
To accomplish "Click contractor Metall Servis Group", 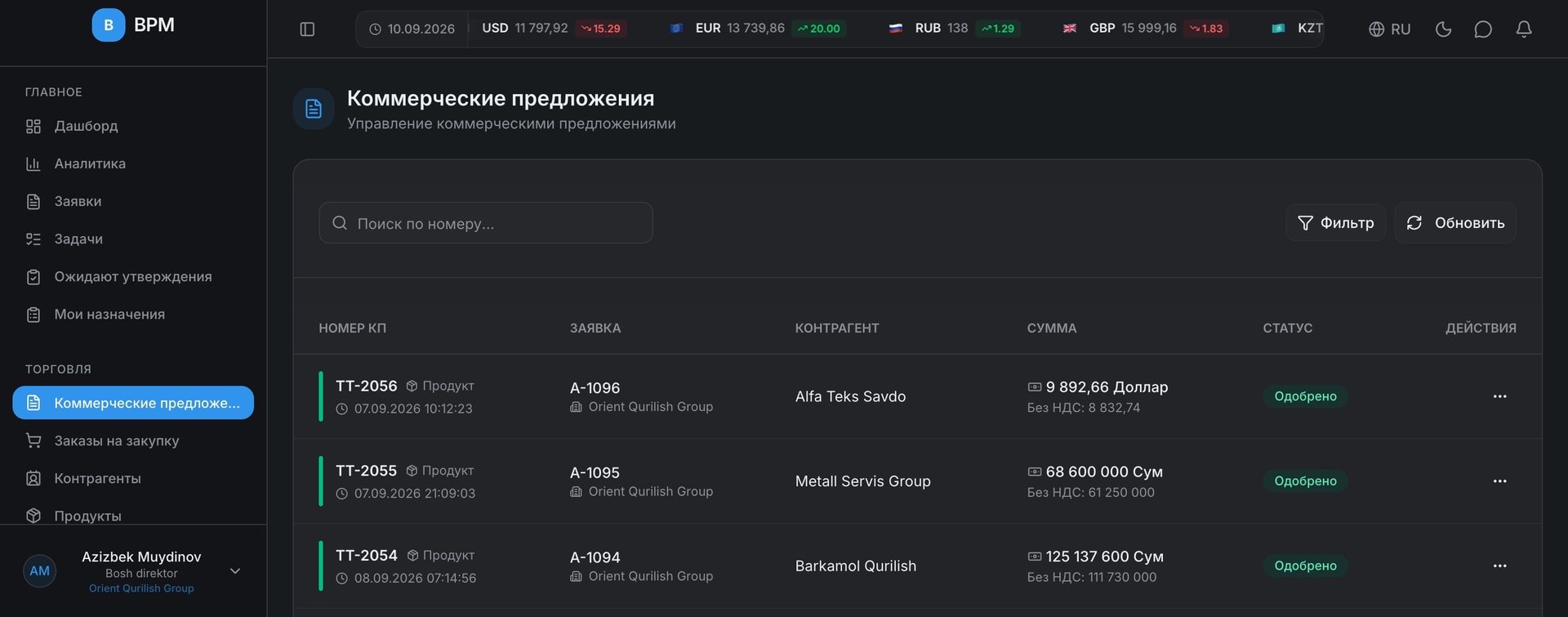I will [x=862, y=481].
